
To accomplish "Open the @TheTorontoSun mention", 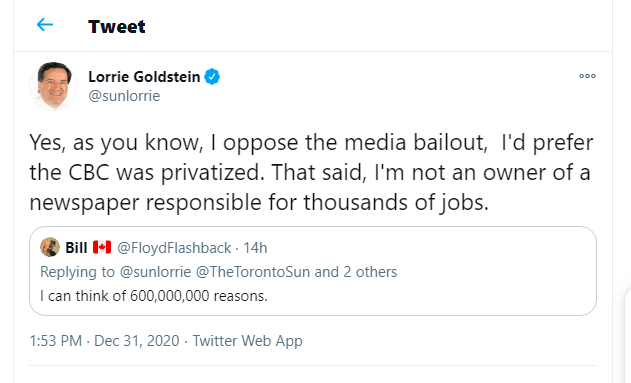I will click(253, 272).
